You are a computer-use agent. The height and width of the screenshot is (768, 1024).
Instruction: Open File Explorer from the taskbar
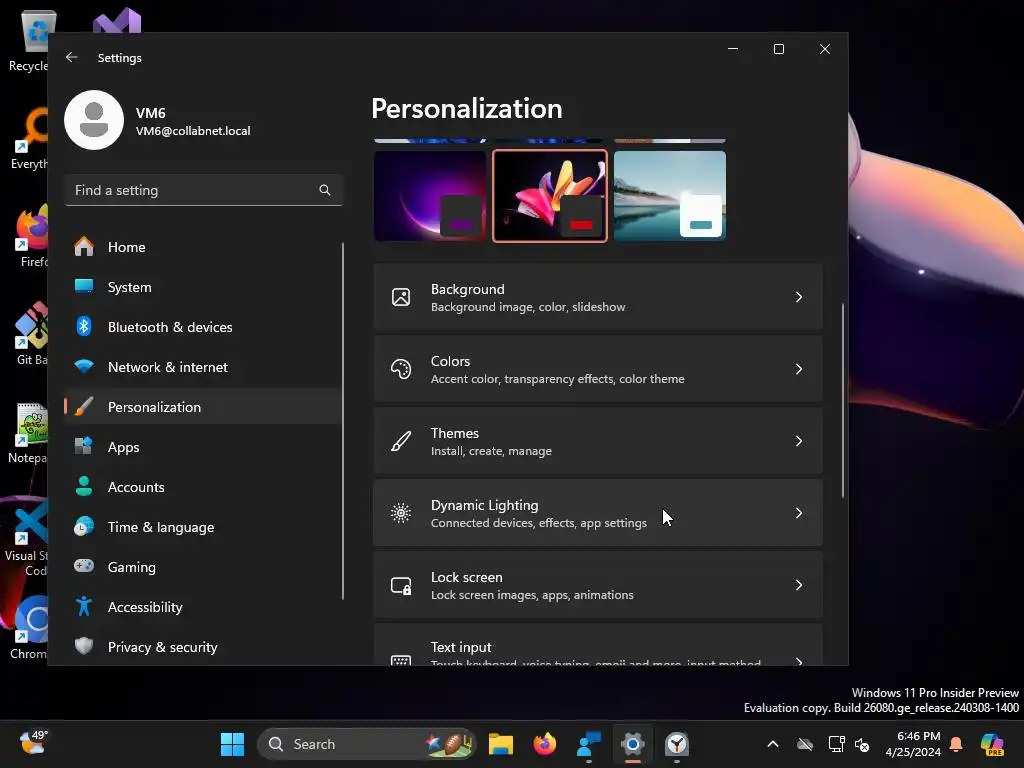point(501,744)
